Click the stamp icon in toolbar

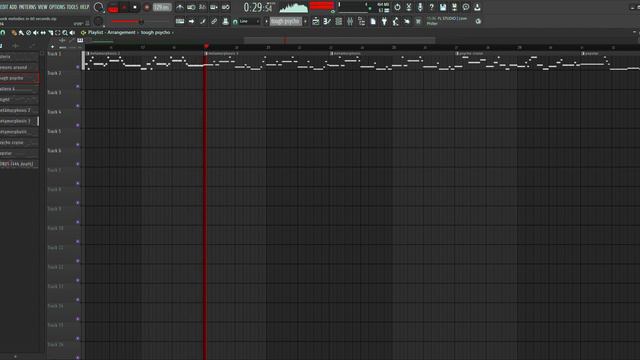[225, 21]
